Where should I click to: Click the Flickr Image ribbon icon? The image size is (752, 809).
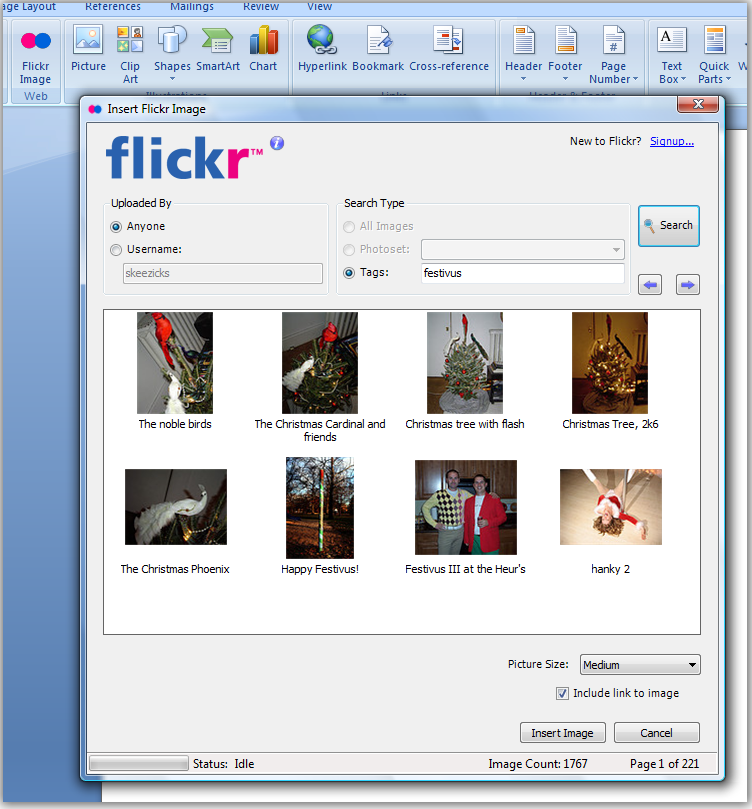[x=36, y=56]
